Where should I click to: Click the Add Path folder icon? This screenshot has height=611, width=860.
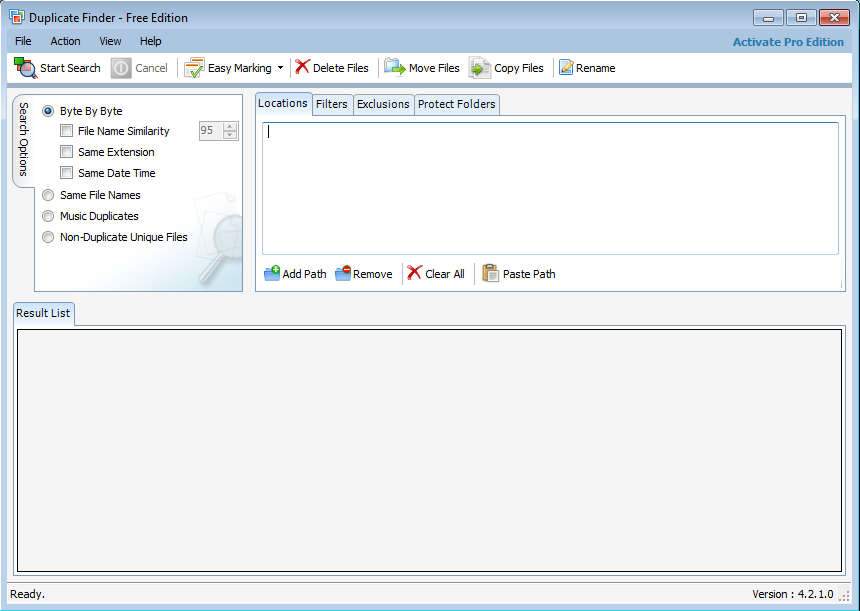[272, 273]
